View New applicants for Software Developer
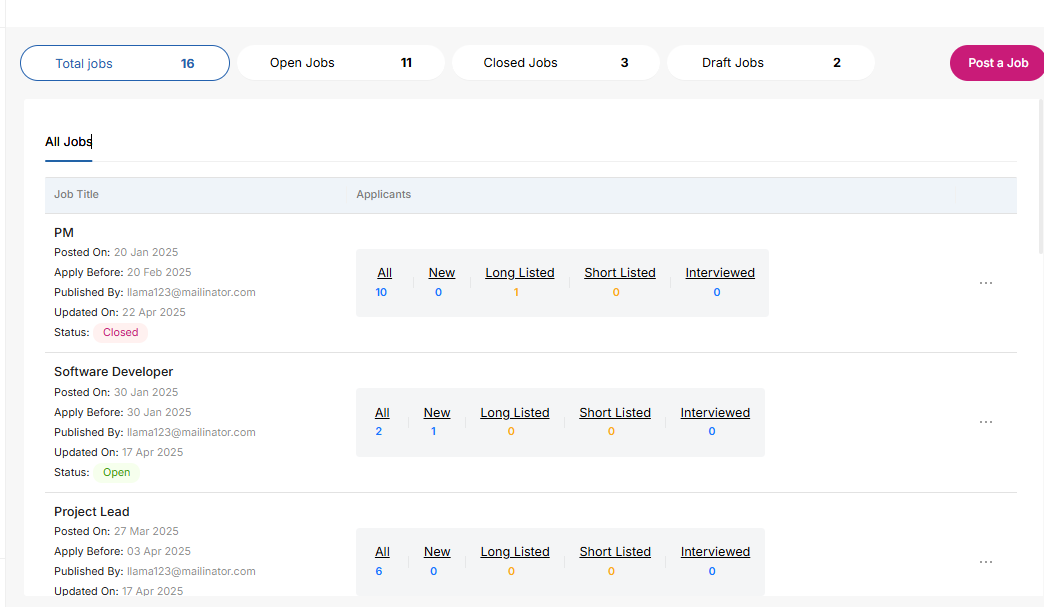The width and height of the screenshot is (1044, 607). [436, 413]
